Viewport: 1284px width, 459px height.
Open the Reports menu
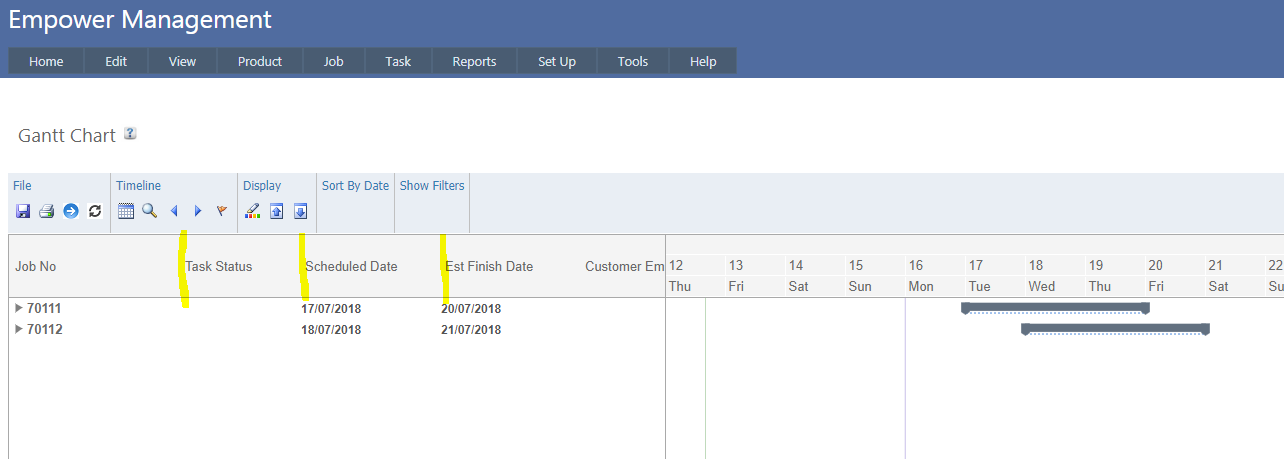tap(474, 61)
